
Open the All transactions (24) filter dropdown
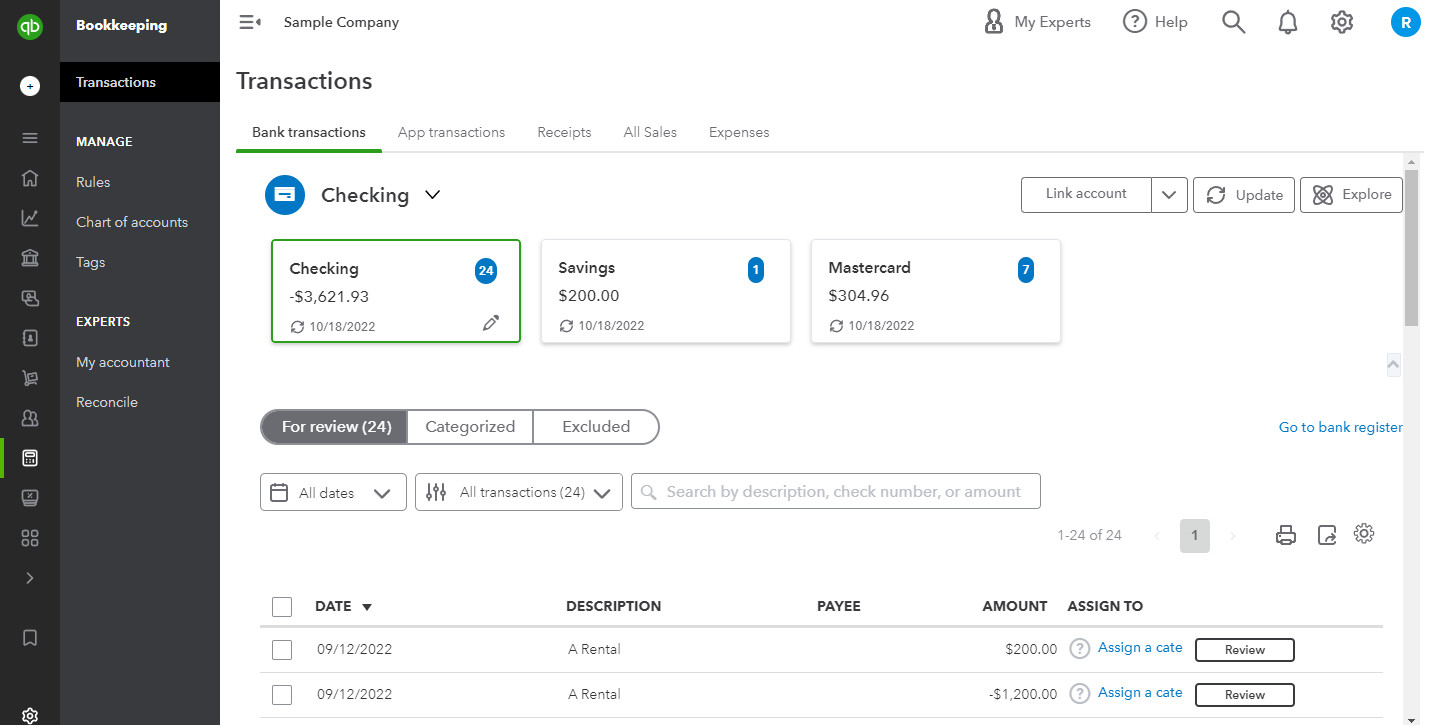pos(519,492)
